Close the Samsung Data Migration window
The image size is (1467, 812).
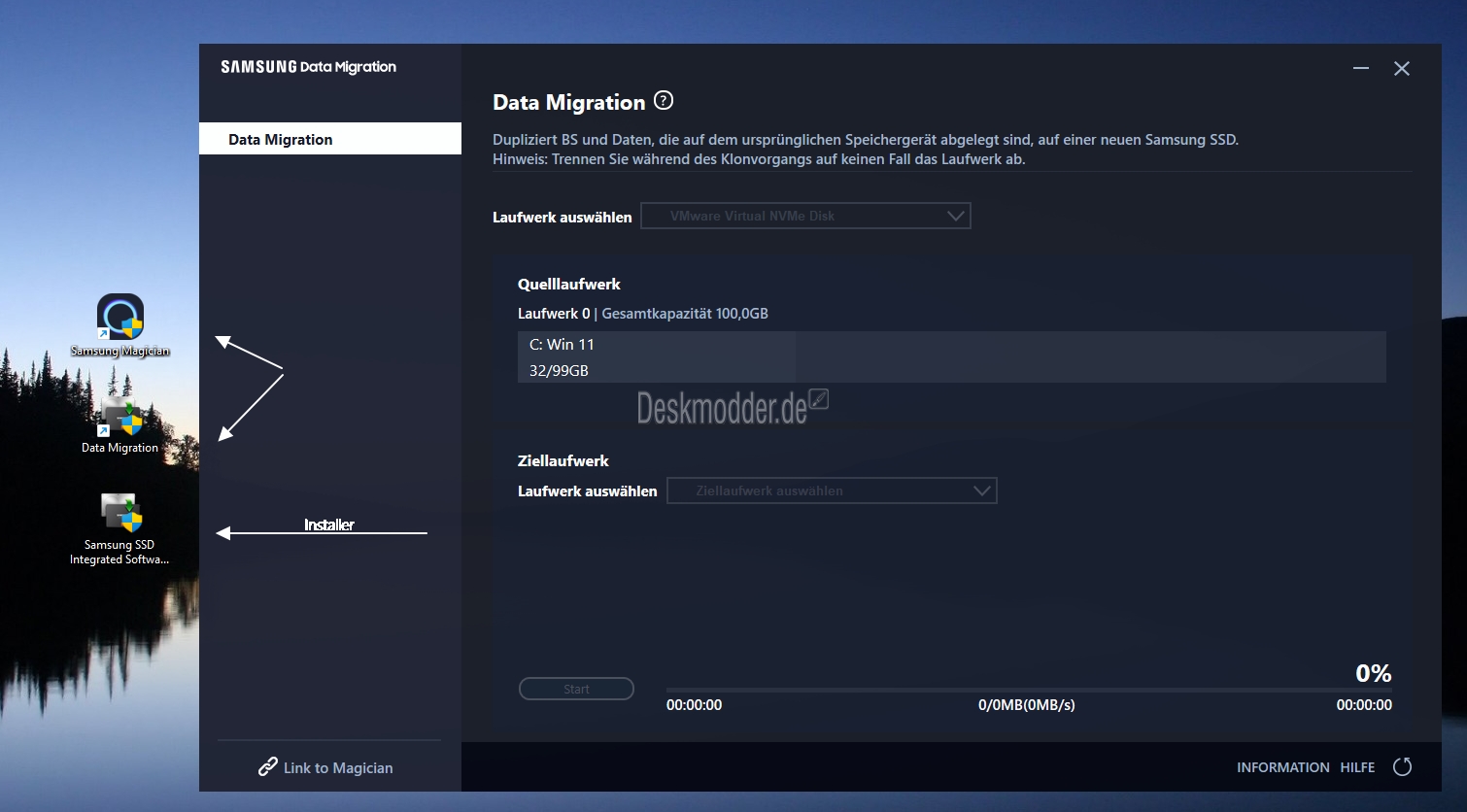pyautogui.click(x=1402, y=68)
